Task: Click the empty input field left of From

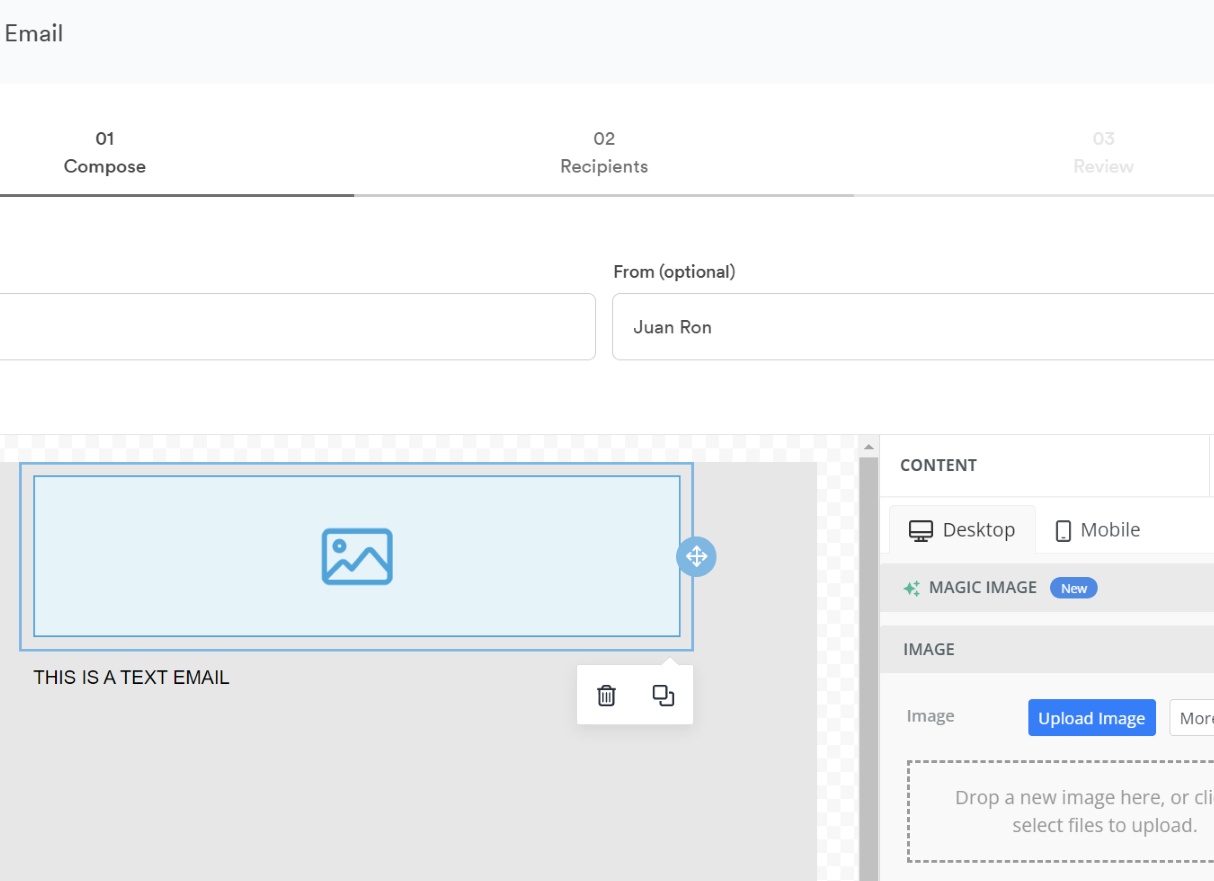Action: 297,327
